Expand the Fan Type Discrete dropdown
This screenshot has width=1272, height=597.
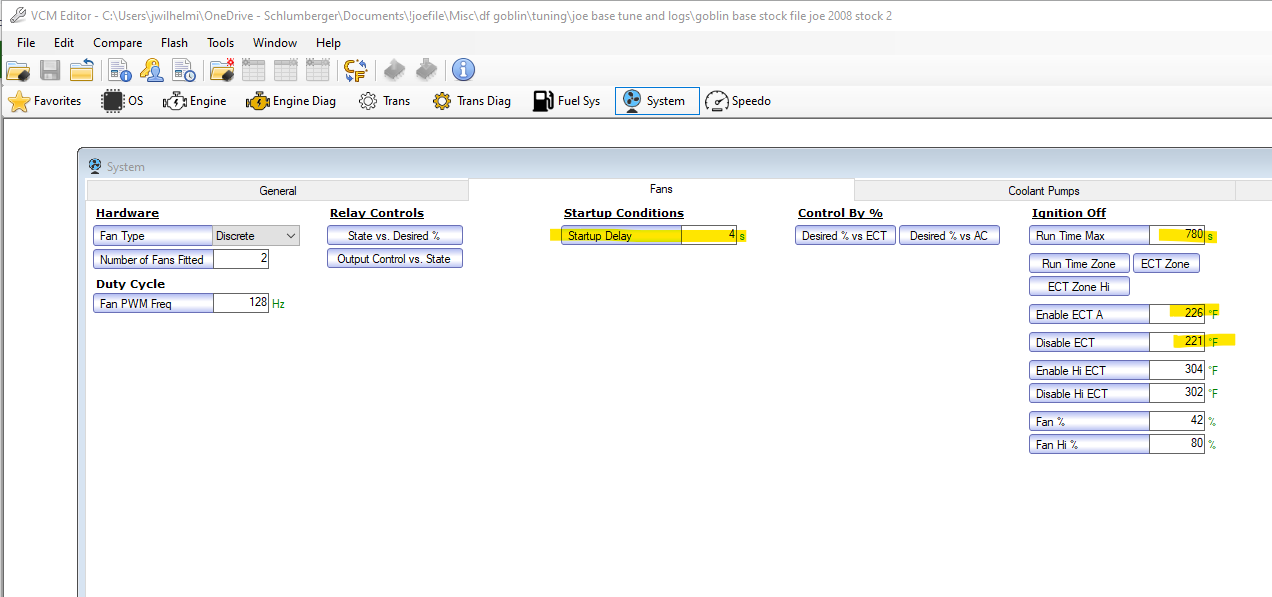(256, 236)
